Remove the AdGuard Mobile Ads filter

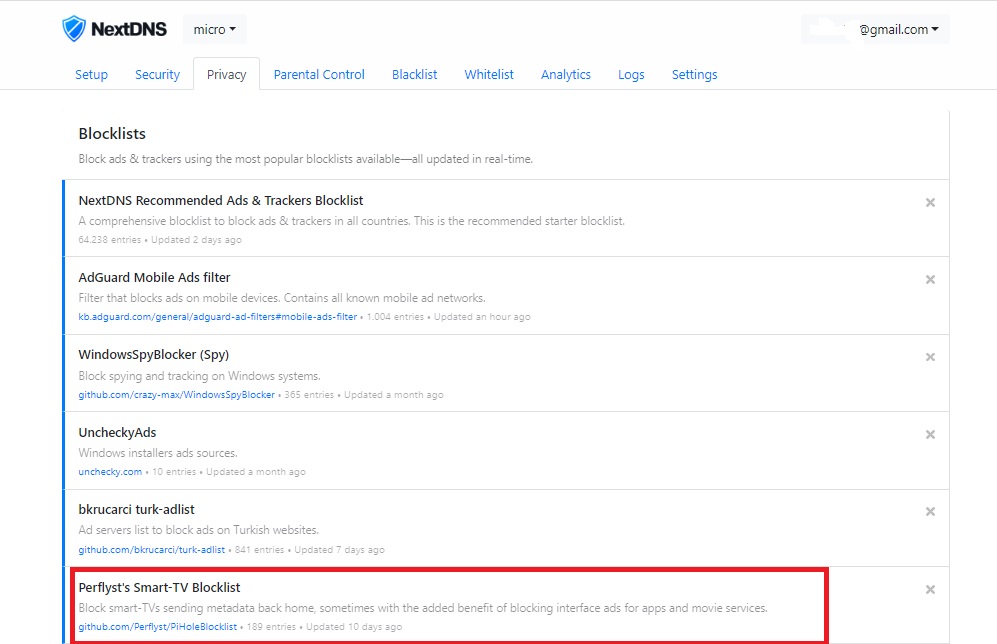[930, 280]
